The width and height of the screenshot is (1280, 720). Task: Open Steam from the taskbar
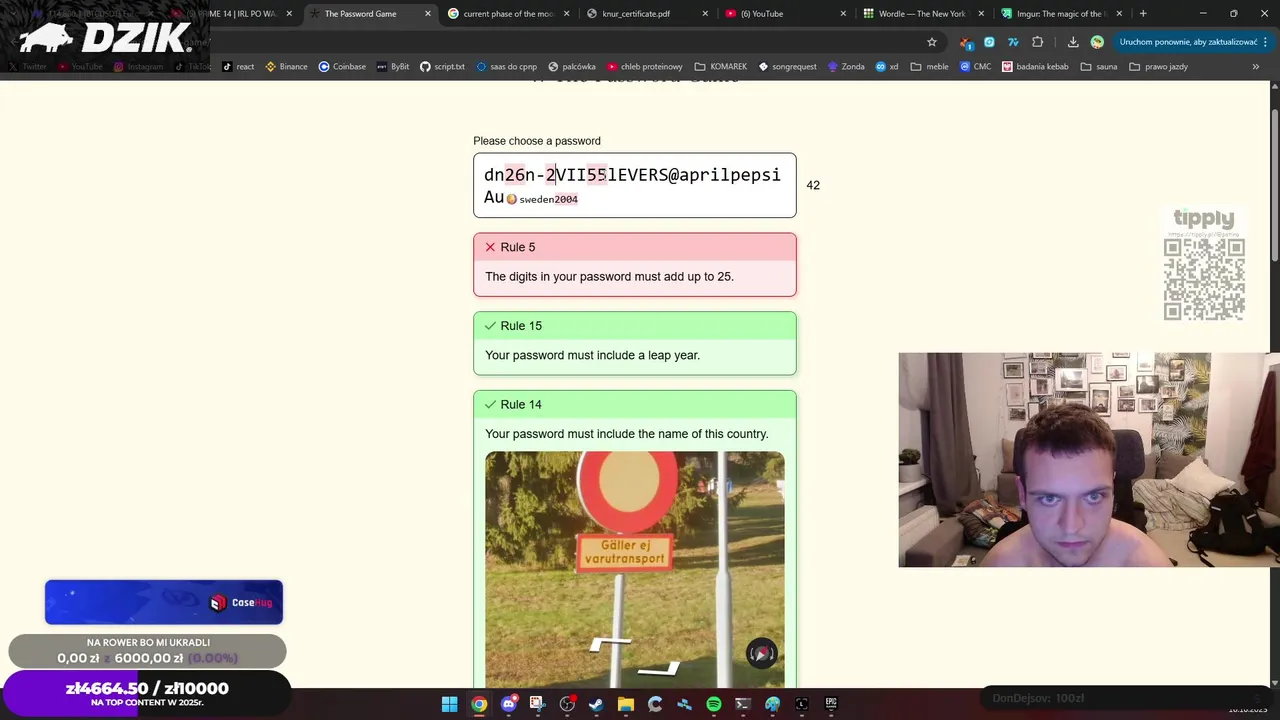tap(596, 704)
